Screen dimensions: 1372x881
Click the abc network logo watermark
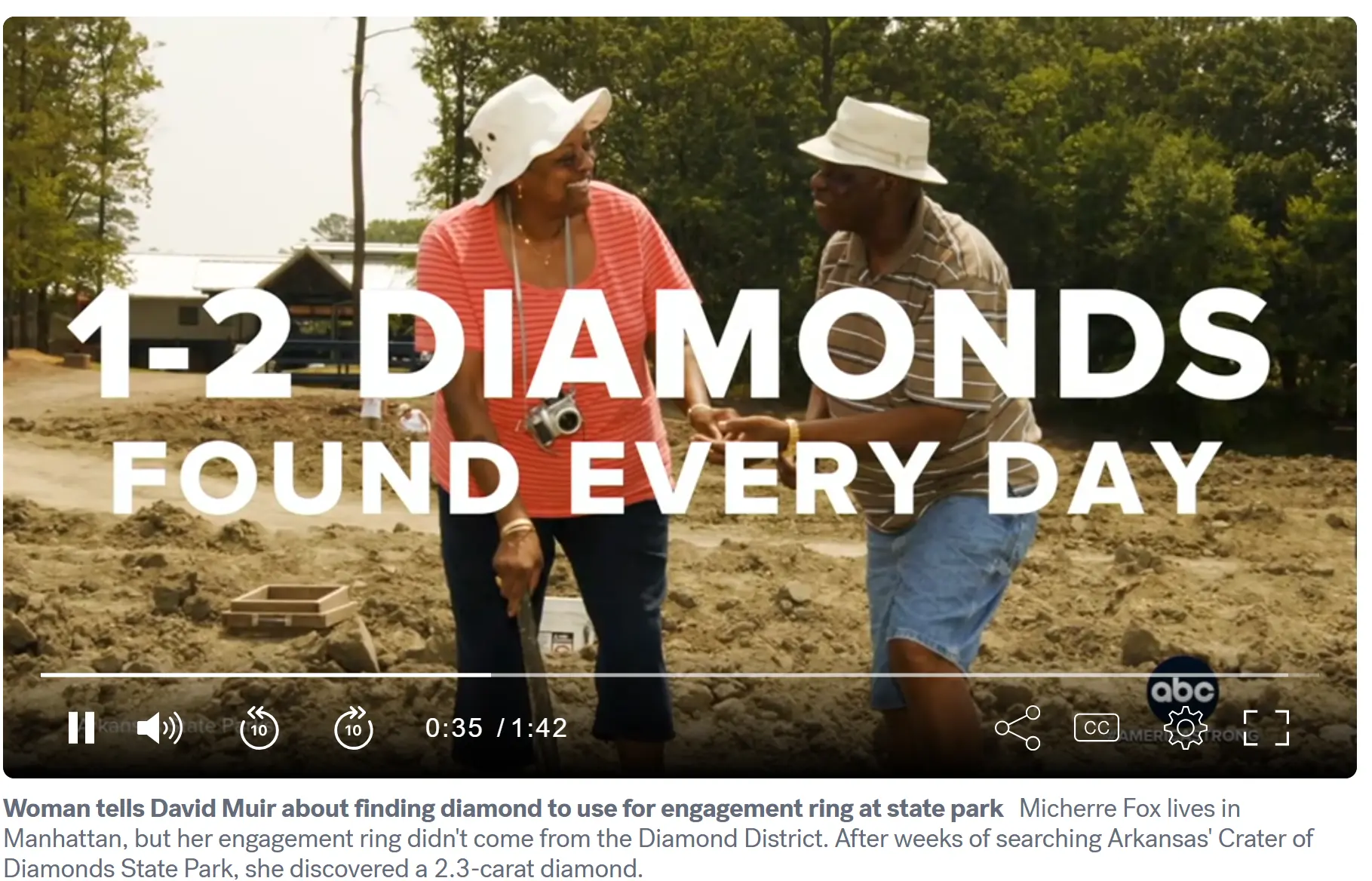pos(1182,689)
